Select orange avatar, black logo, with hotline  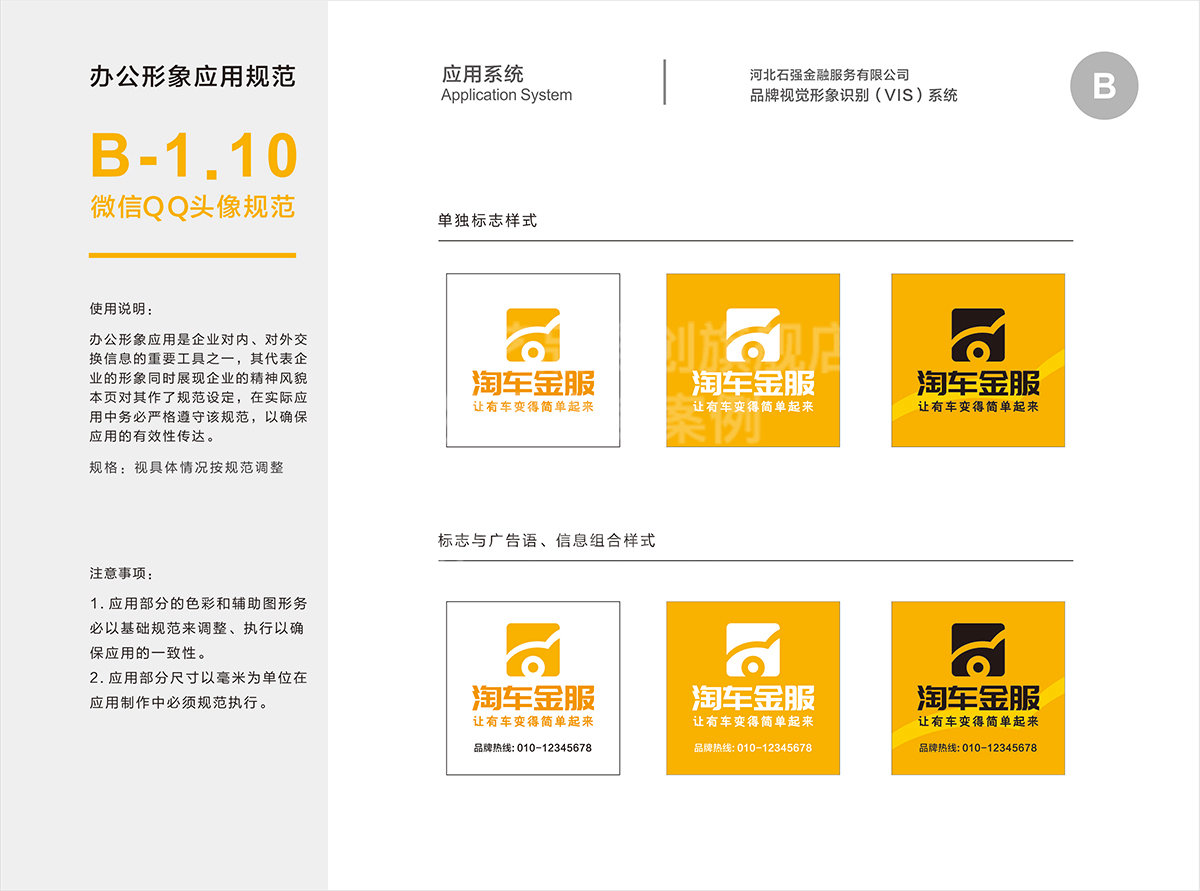[x=978, y=688]
